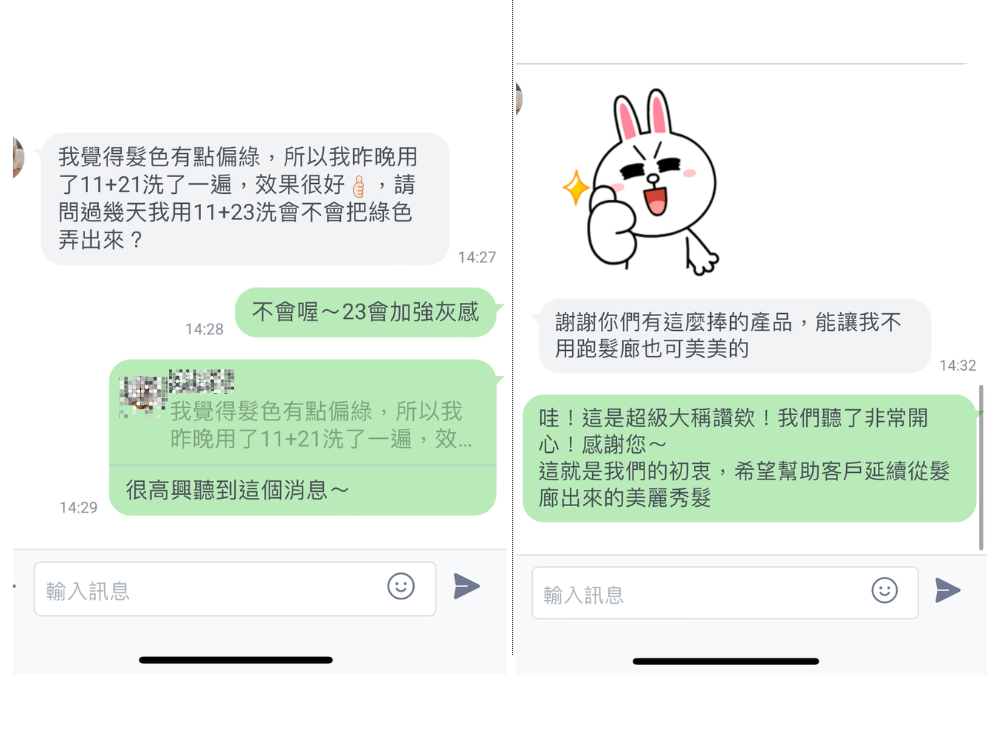Open emoji picker in right chat input
The width and height of the screenshot is (1000, 750).
pyautogui.click(x=885, y=591)
